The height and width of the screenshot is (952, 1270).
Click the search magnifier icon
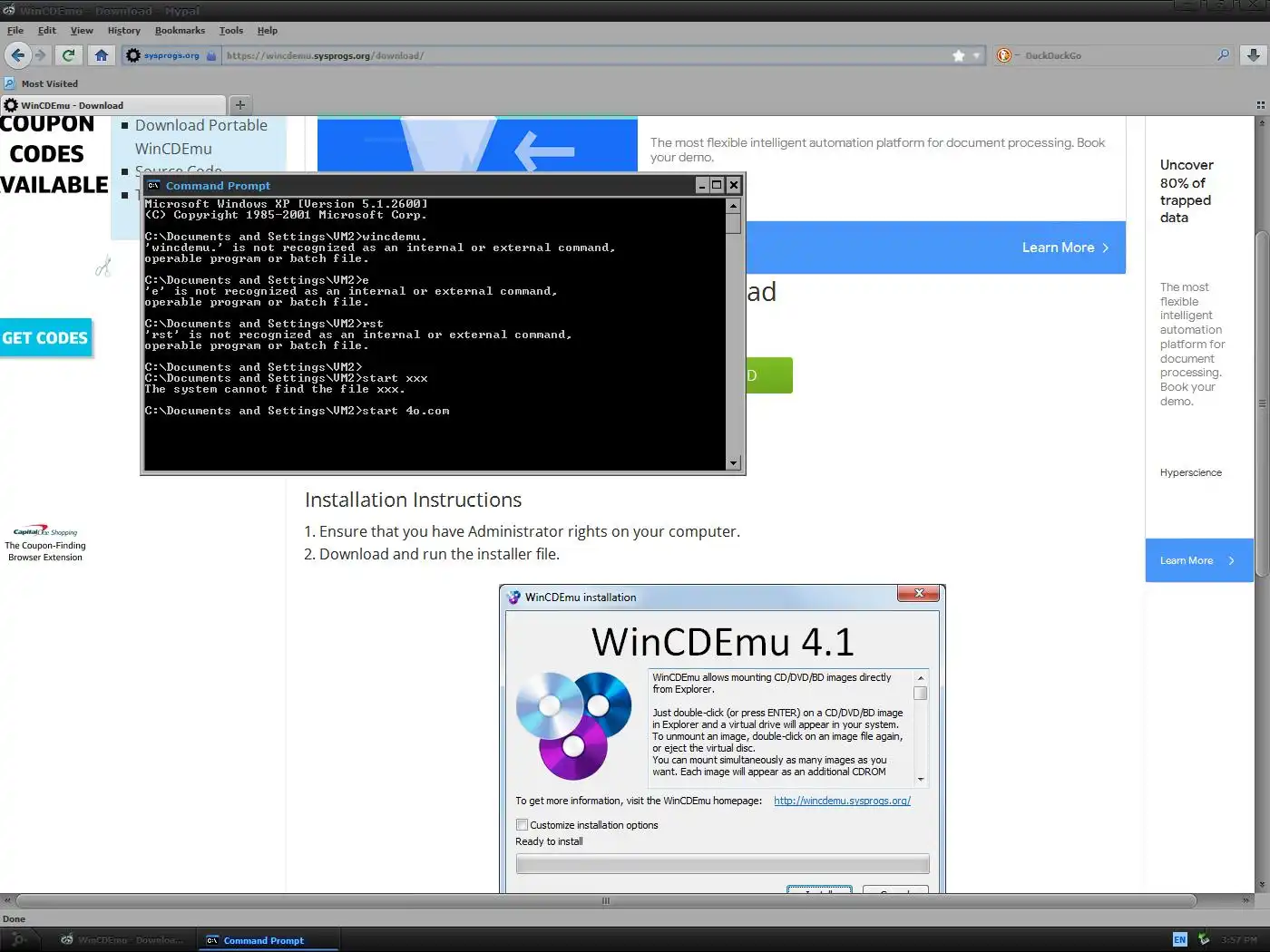pyautogui.click(x=1223, y=55)
